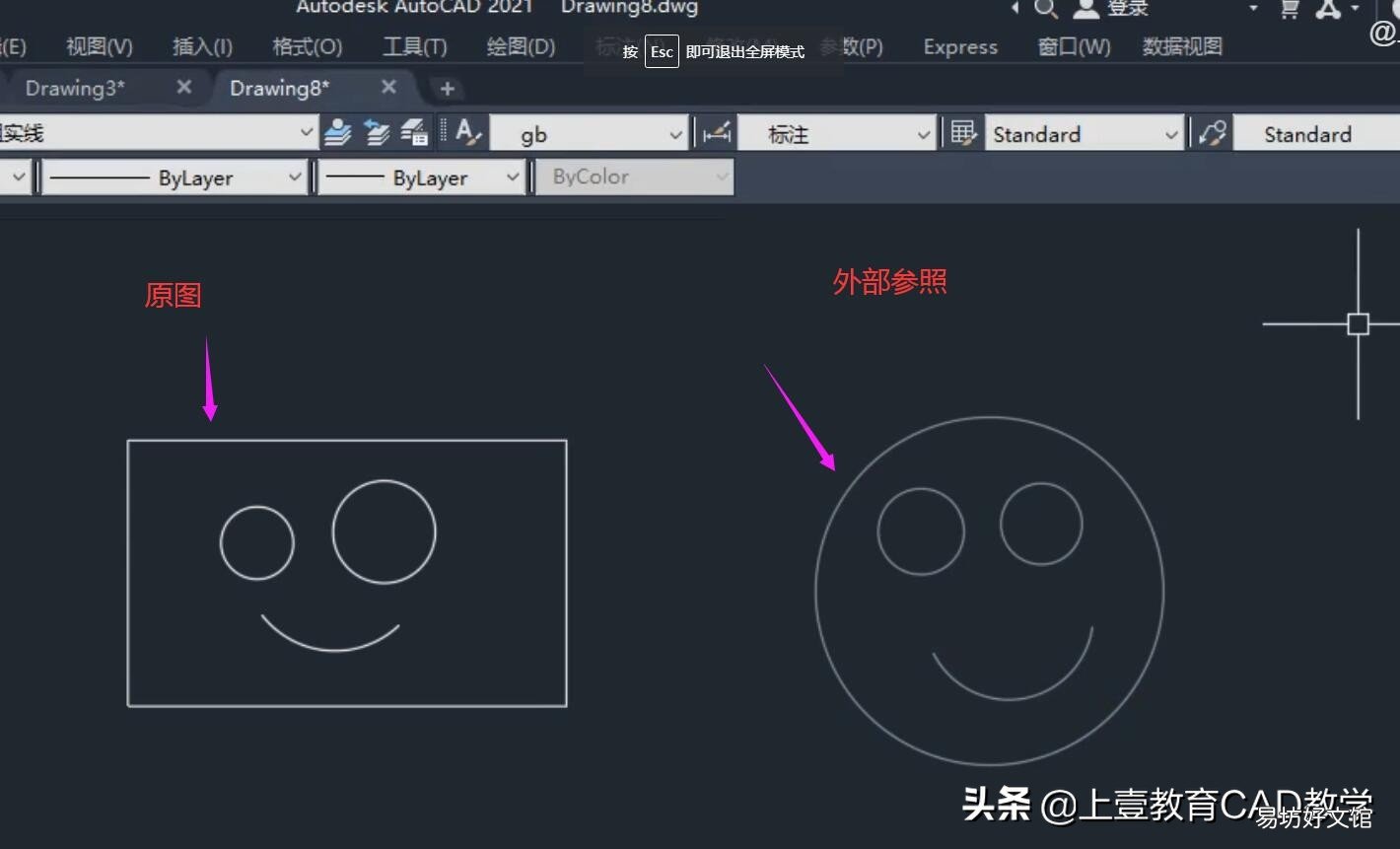Expand the linetype ByLayer dropdown

coord(295,177)
